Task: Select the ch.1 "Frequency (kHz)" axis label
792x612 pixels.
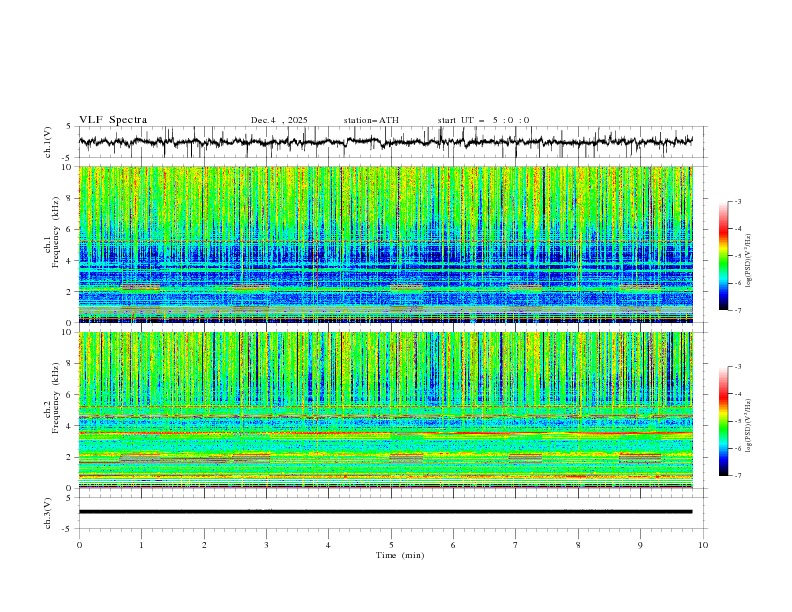Action: (x=55, y=232)
